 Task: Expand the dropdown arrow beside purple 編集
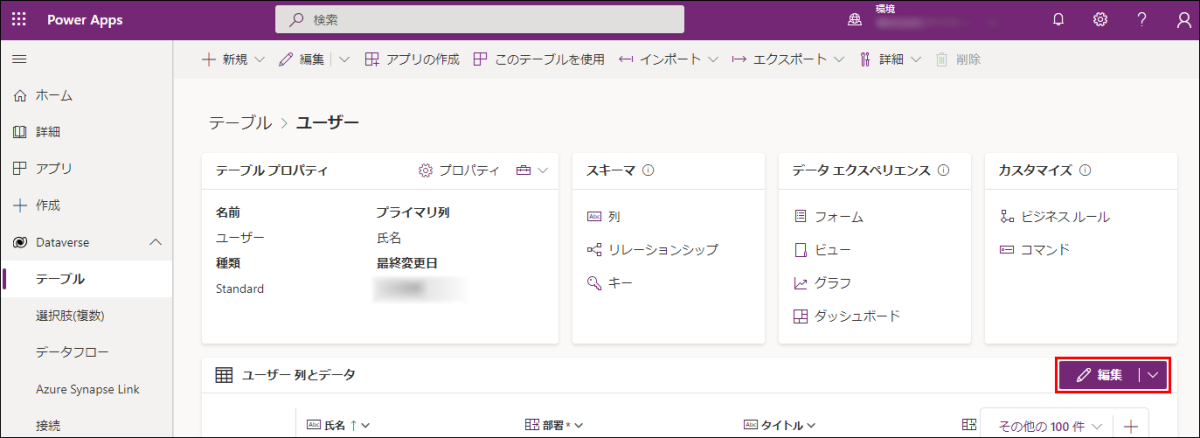(1153, 375)
